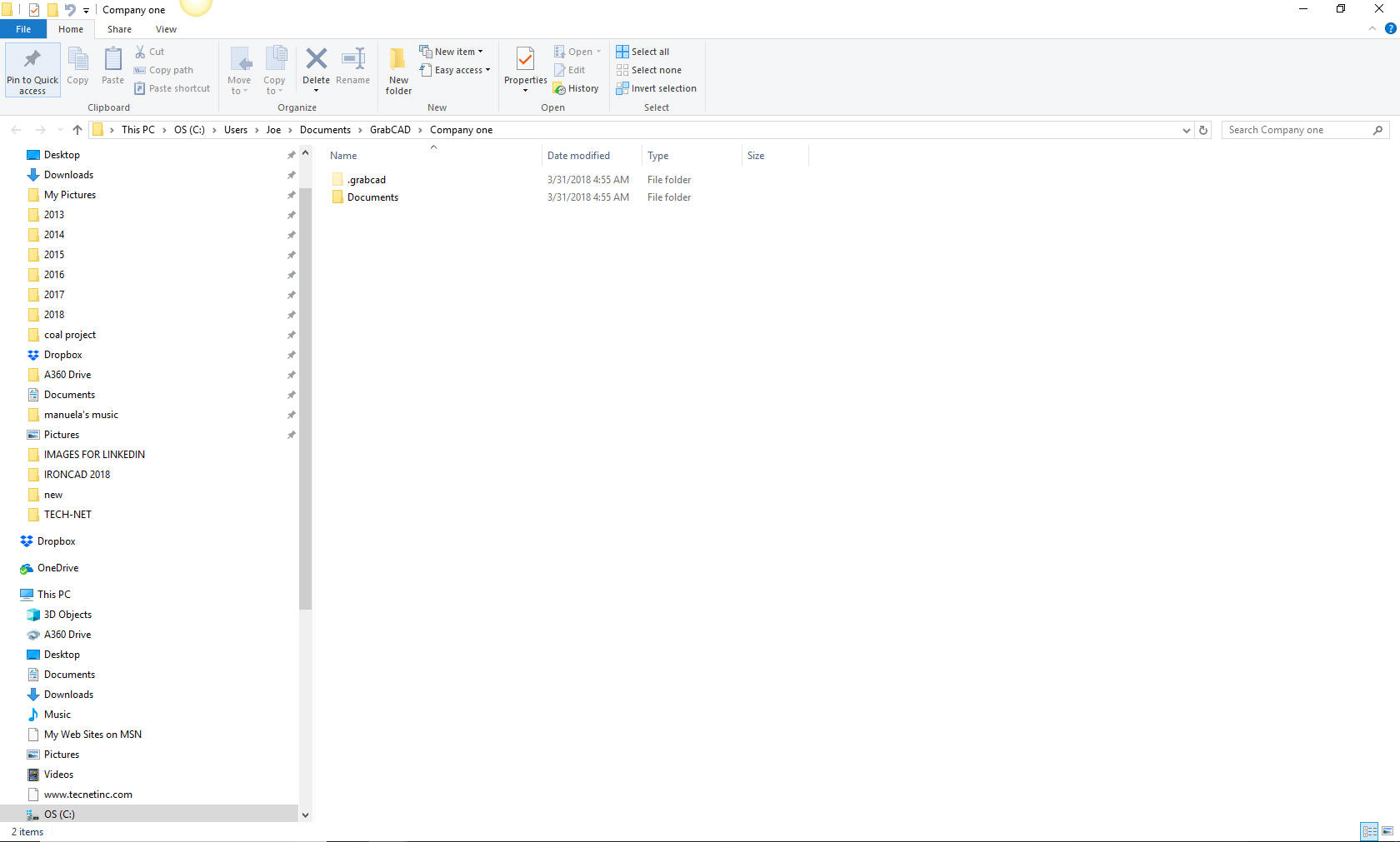Click the Copy path button
Screen dimensions: 1400x842
[163, 70]
